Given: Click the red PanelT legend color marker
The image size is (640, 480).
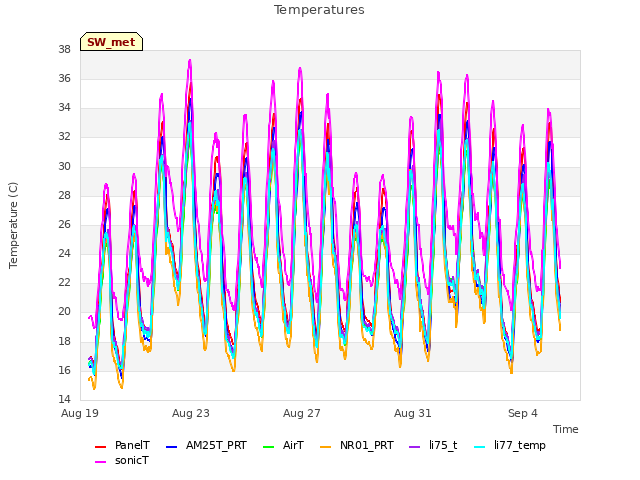Looking at the screenshot, I should 100,447.
